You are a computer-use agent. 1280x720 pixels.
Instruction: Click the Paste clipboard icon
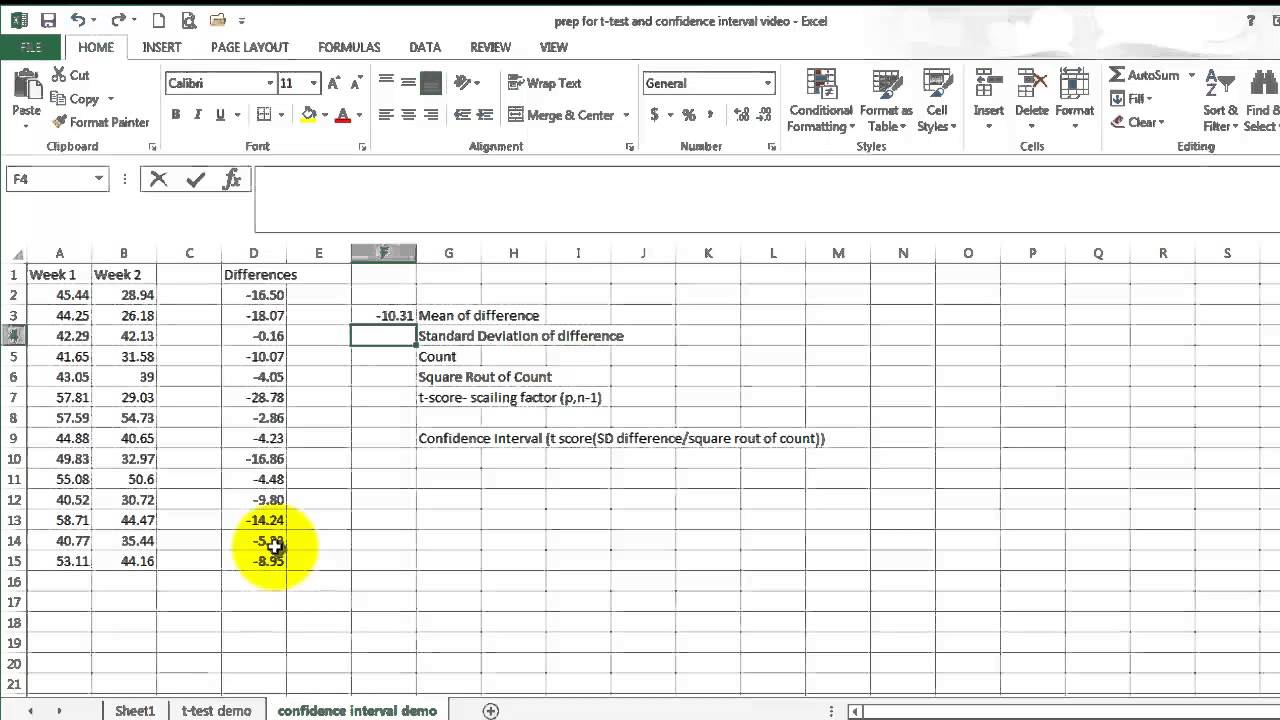(x=27, y=86)
